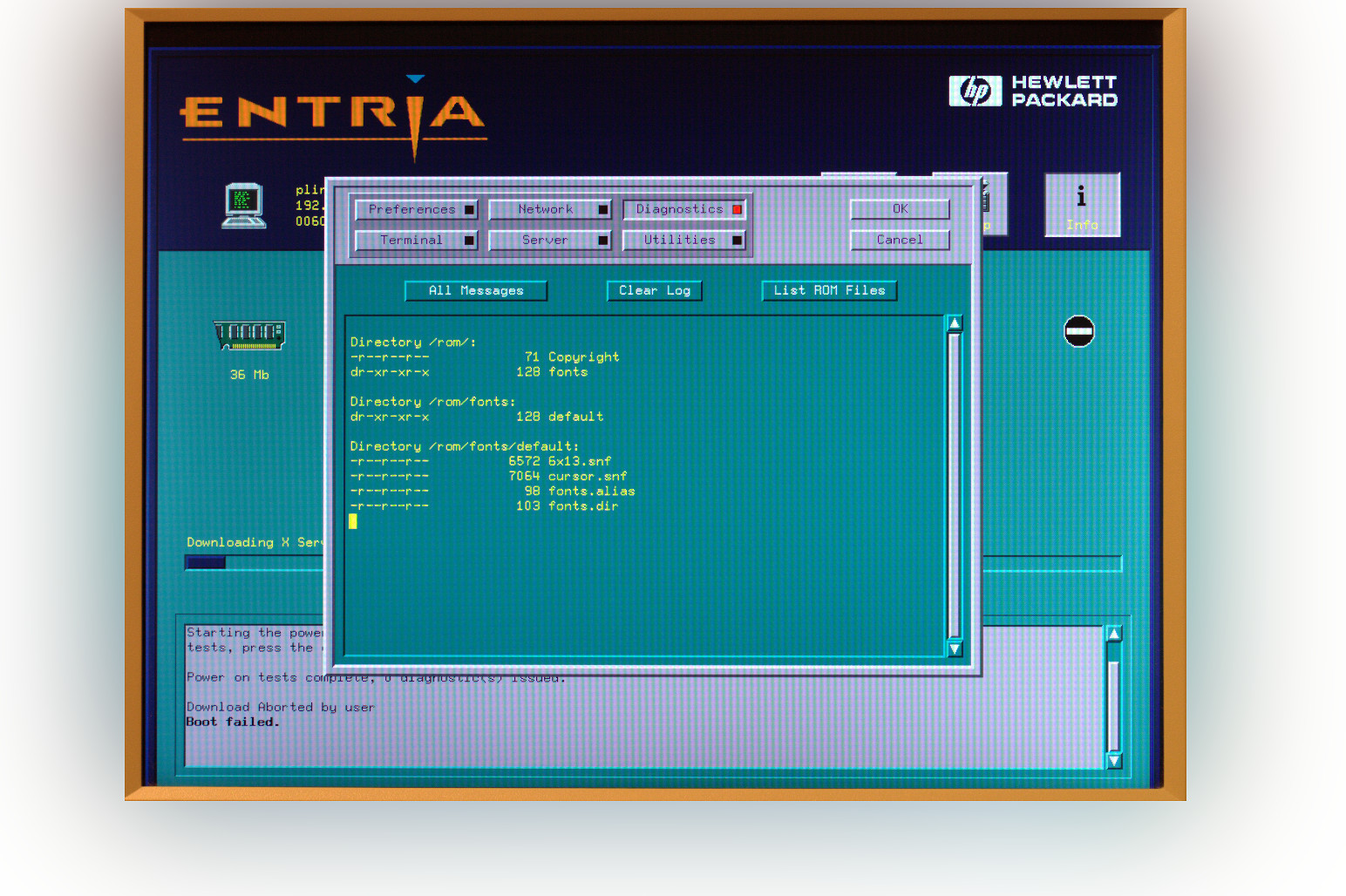Click the Info icon button
The height and width of the screenshot is (896, 1346).
click(1081, 205)
